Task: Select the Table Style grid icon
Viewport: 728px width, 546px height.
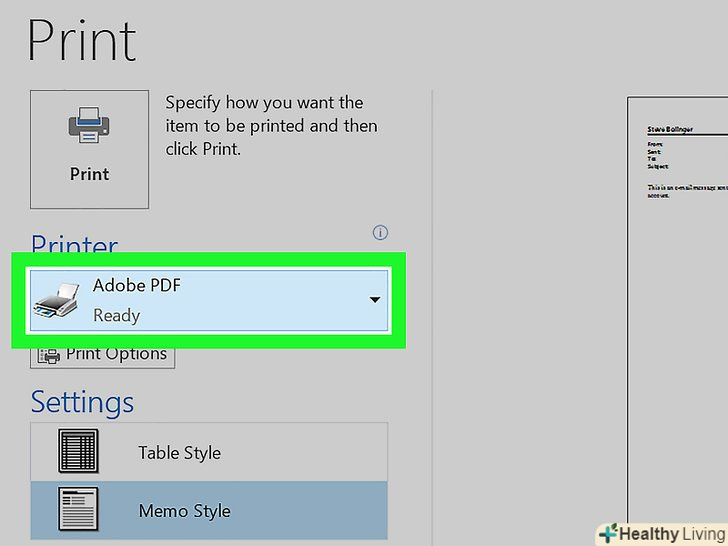Action: 77,452
